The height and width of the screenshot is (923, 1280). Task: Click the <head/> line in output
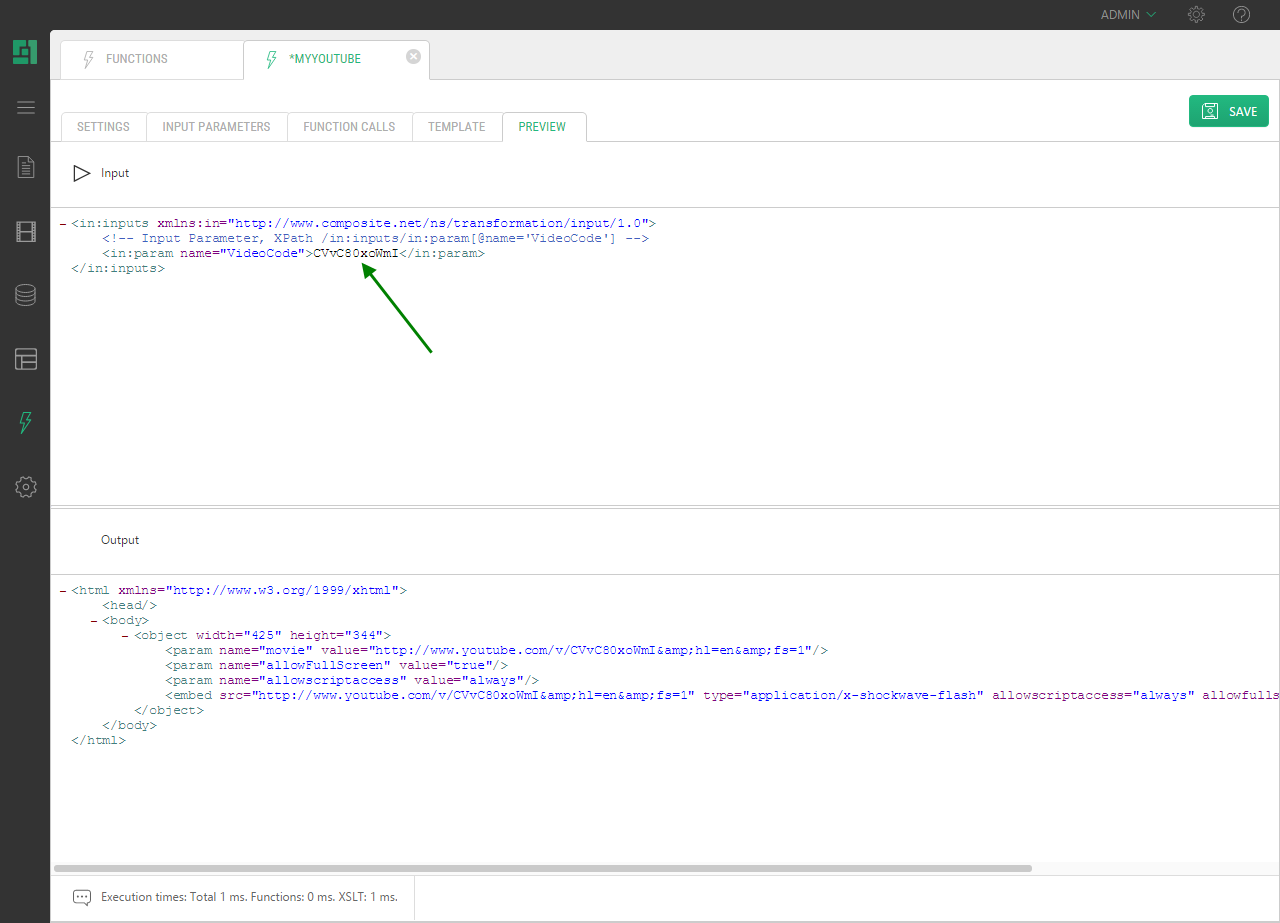pos(129,606)
